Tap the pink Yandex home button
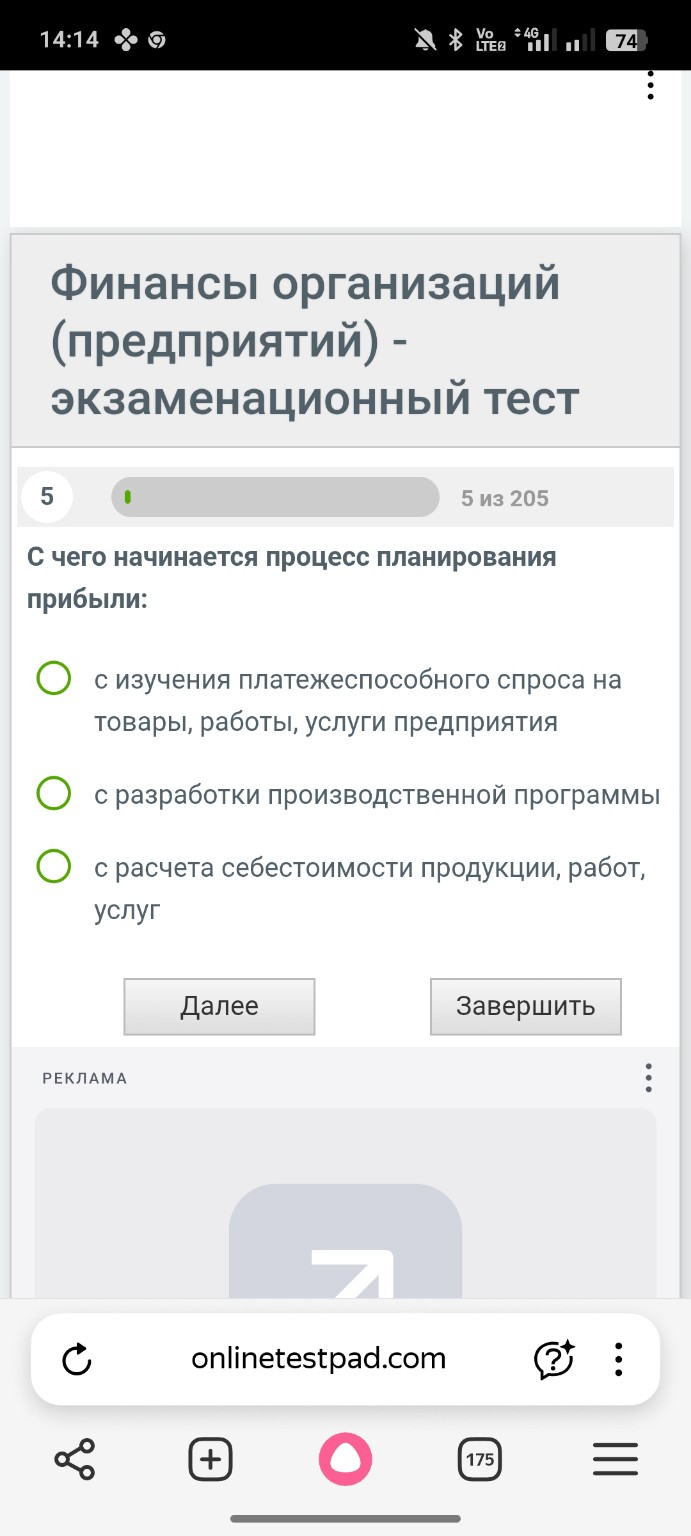Viewport: 691px width, 1536px height. pyautogui.click(x=345, y=1459)
